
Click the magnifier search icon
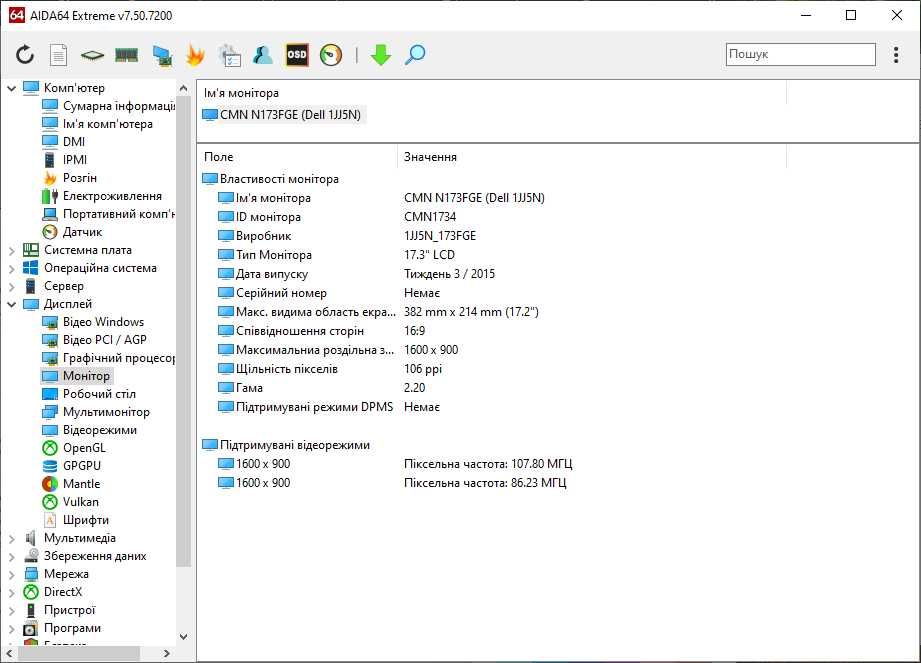tap(415, 55)
